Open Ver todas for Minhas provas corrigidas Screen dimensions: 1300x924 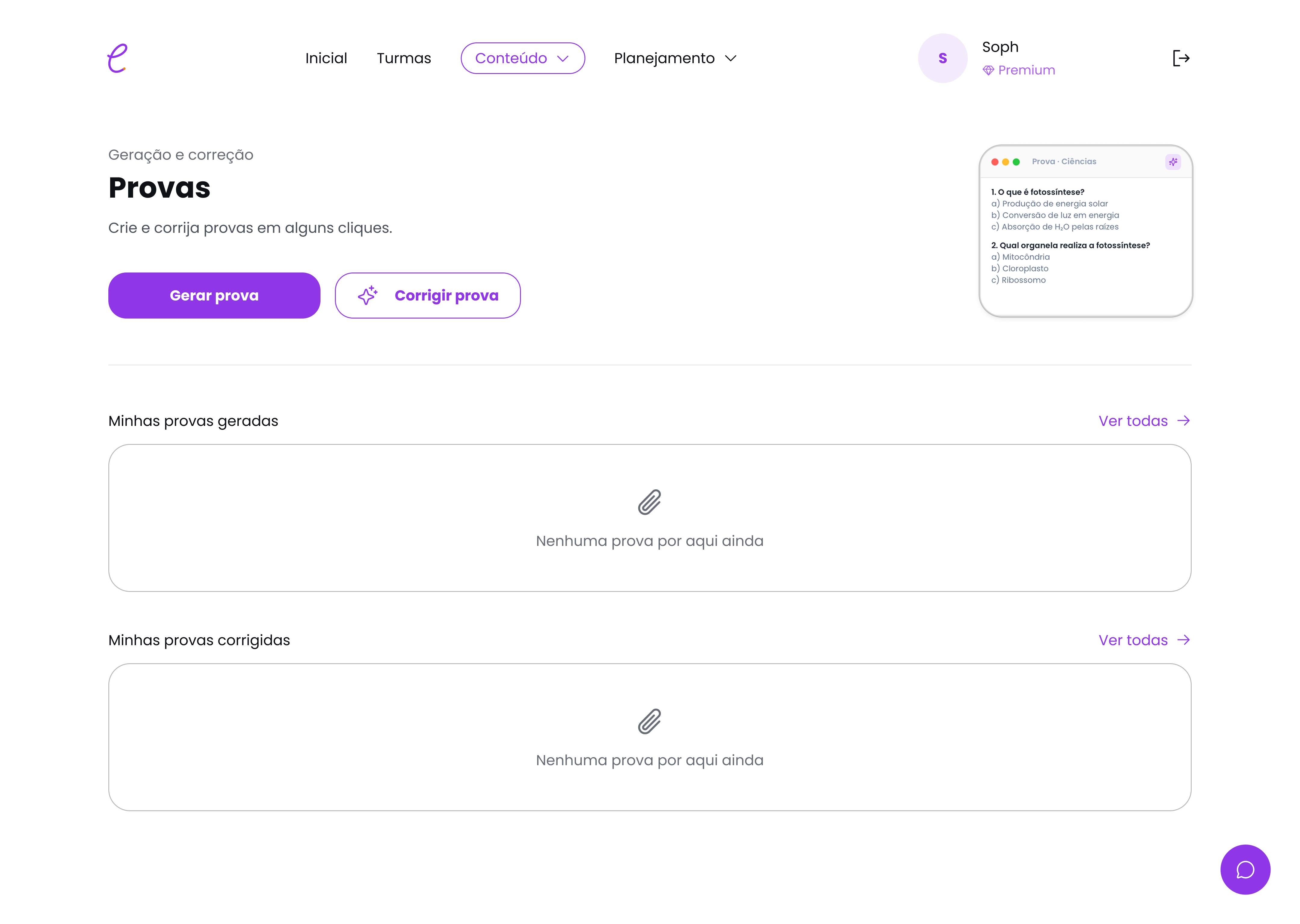[1133, 640]
